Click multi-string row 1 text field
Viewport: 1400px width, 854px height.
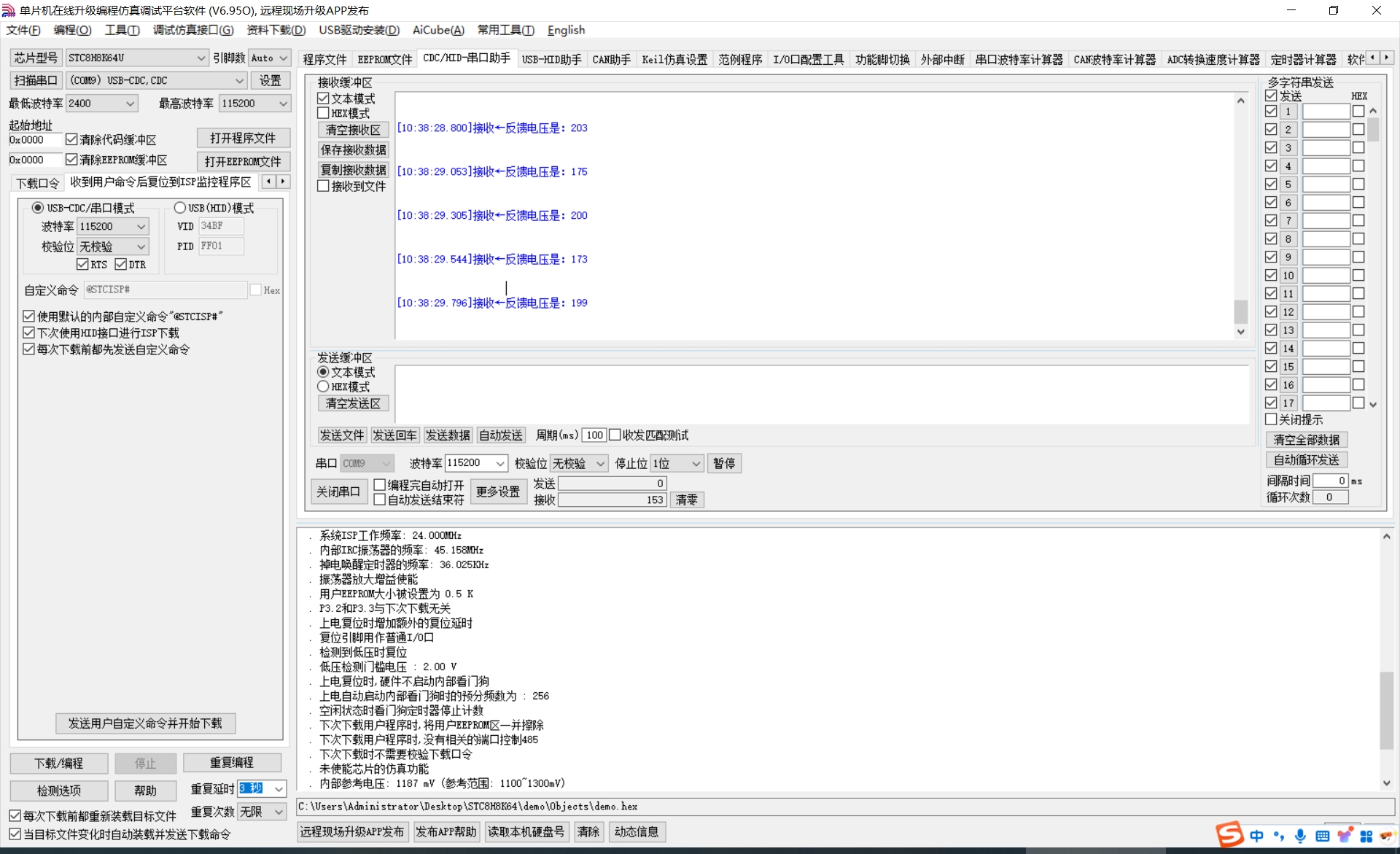1326,112
